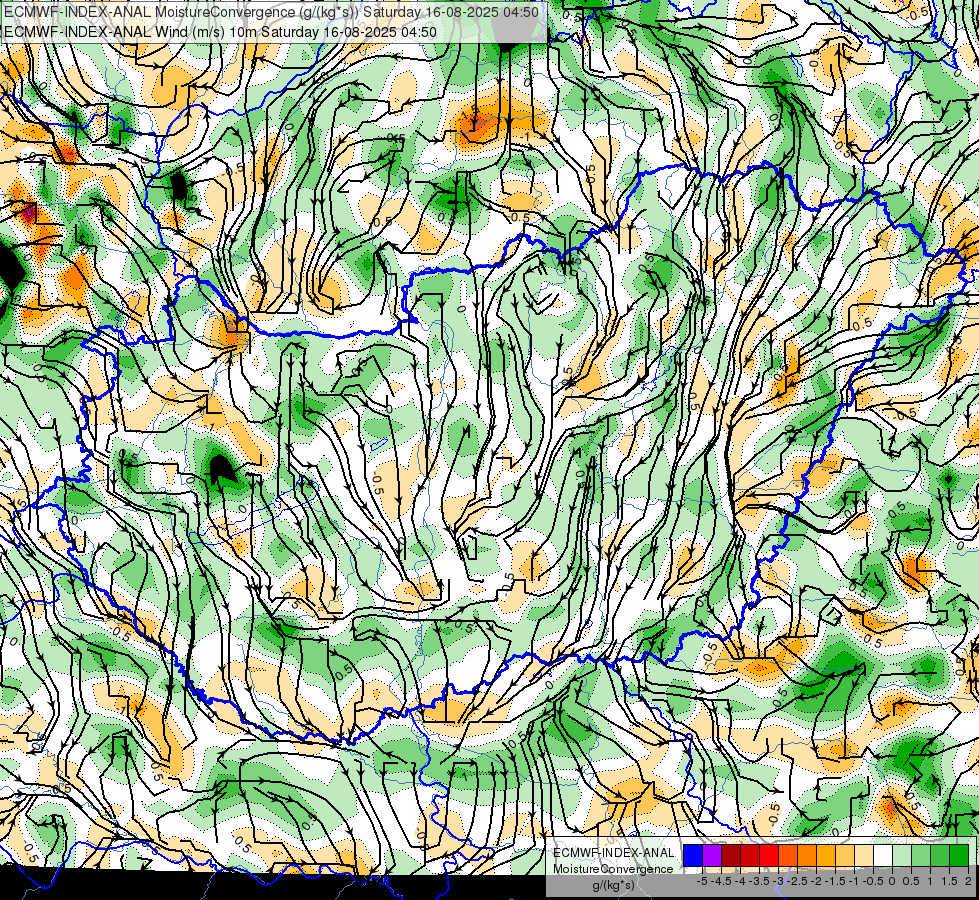Click the MoistureConvergence title line at top
This screenshot has width=979, height=900.
pos(271,12)
